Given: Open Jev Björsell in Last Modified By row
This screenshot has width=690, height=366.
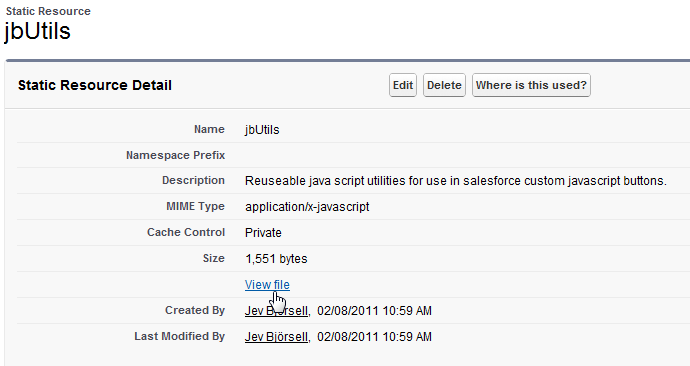Looking at the screenshot, I should [276, 337].
